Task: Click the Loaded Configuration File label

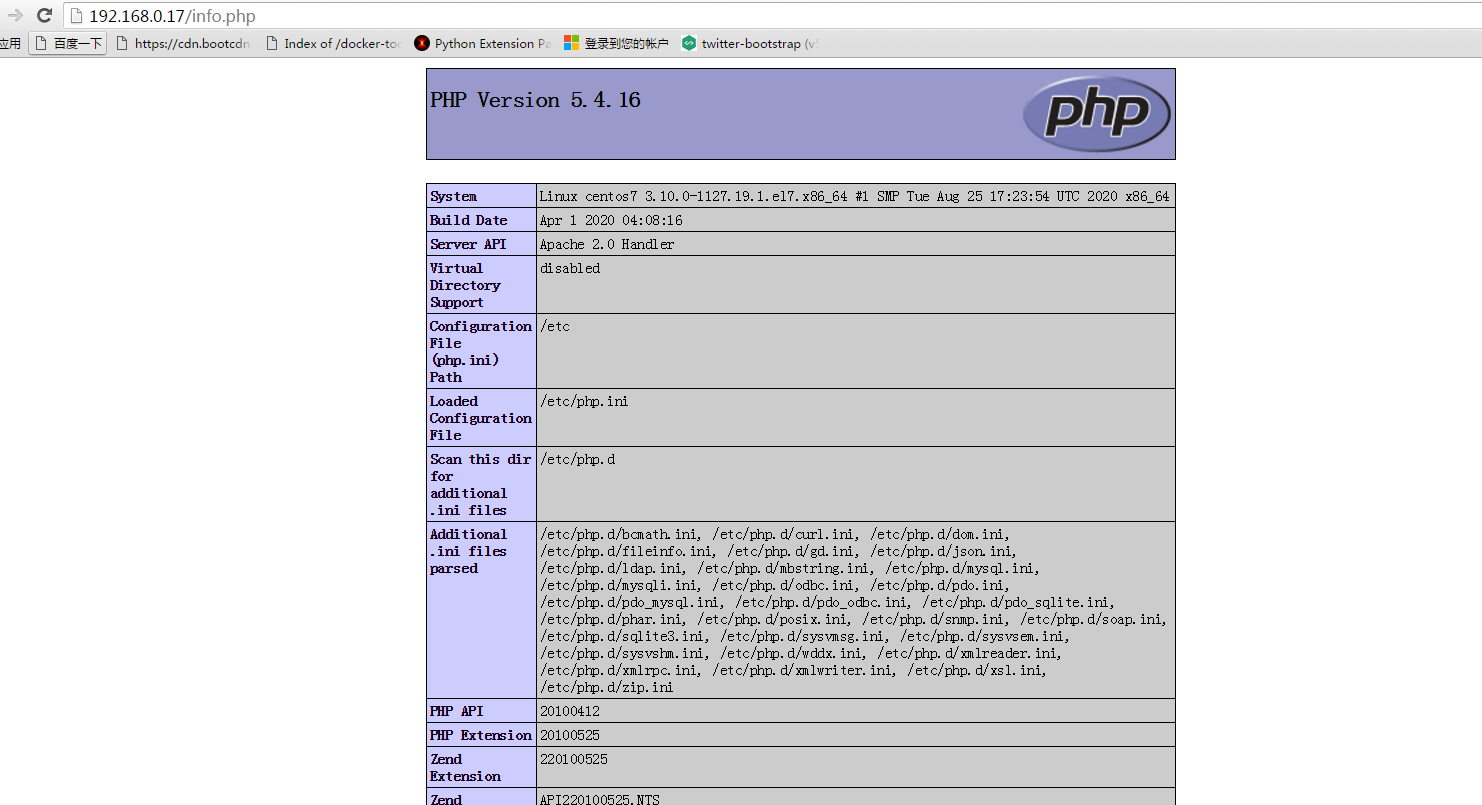Action: 481,418
